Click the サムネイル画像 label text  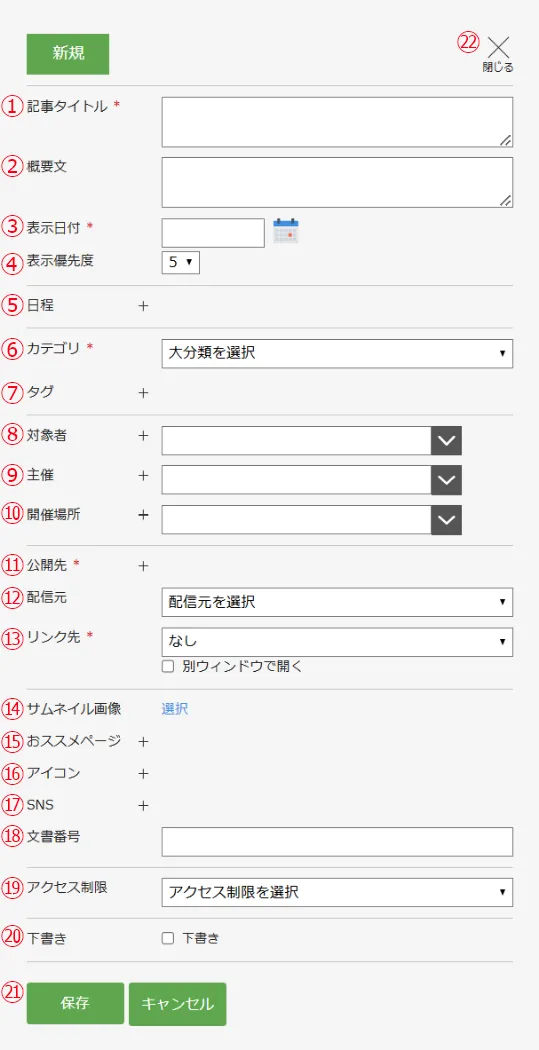pos(74,708)
